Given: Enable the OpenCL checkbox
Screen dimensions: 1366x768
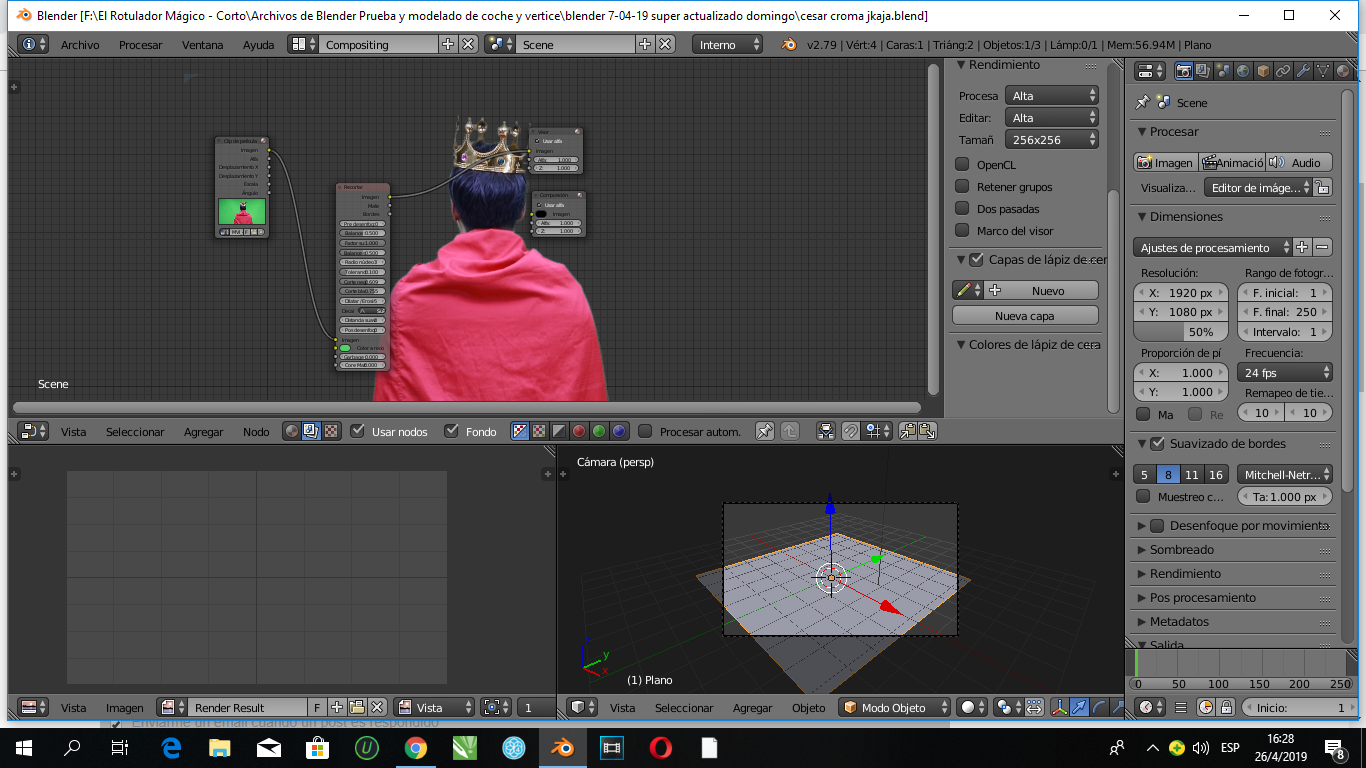Looking at the screenshot, I should pos(962,165).
